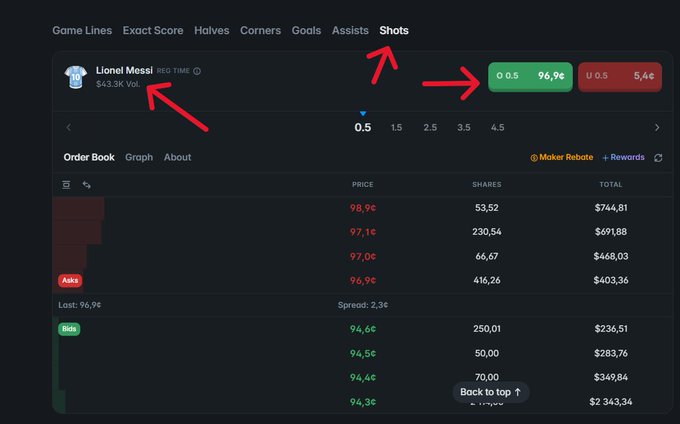This screenshot has width=680, height=424.
Task: Click the Bids label badge
Action: (x=69, y=329)
